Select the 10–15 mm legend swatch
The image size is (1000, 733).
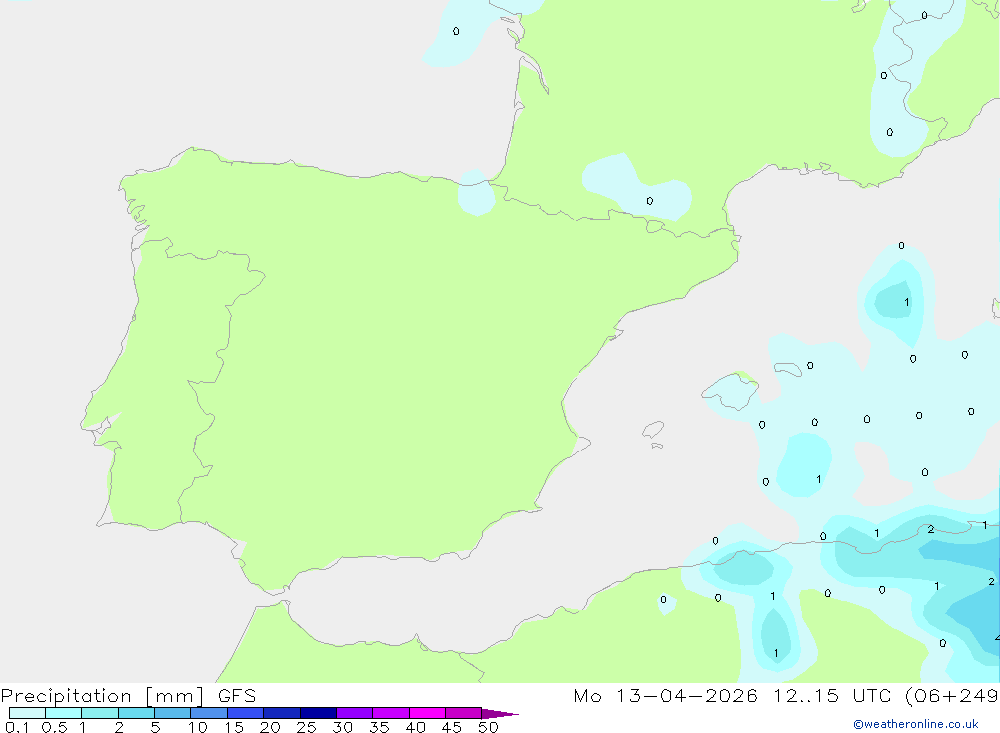(209, 713)
